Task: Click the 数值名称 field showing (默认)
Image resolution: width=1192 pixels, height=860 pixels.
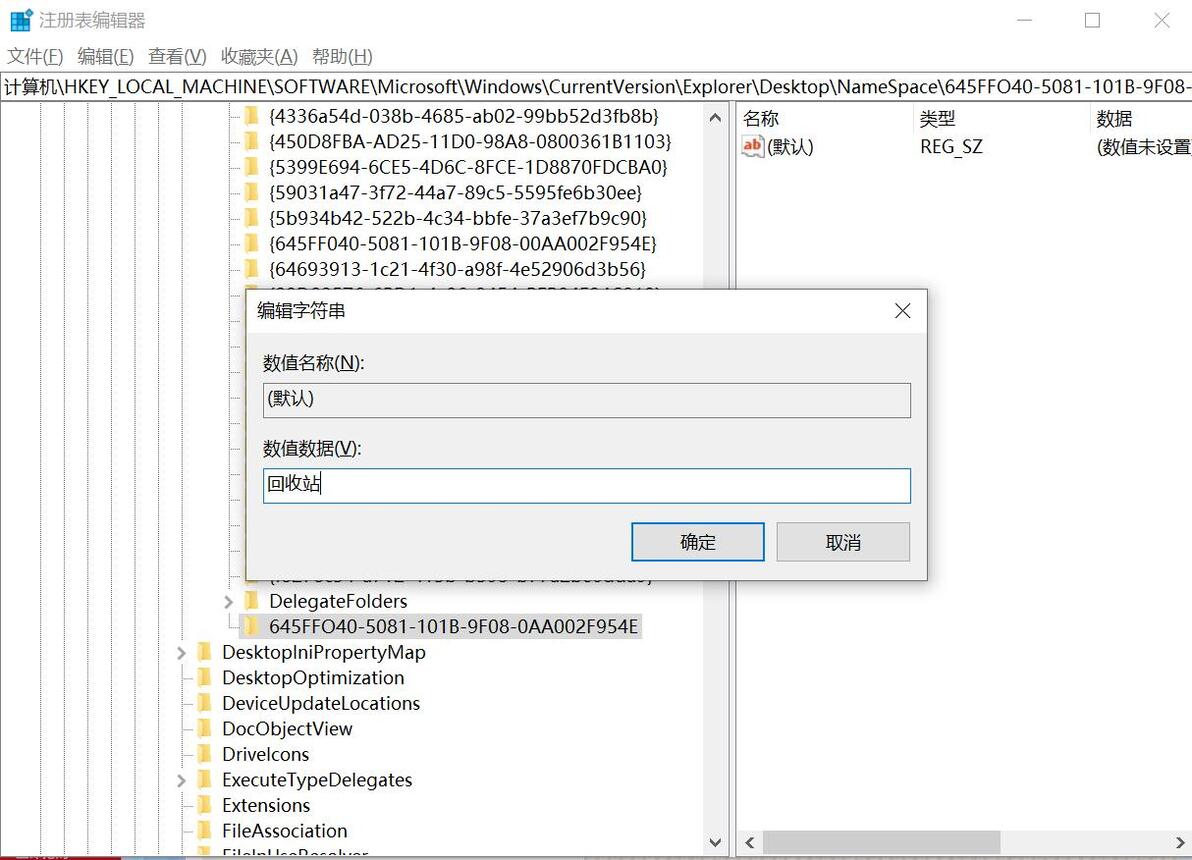Action: tap(587, 400)
